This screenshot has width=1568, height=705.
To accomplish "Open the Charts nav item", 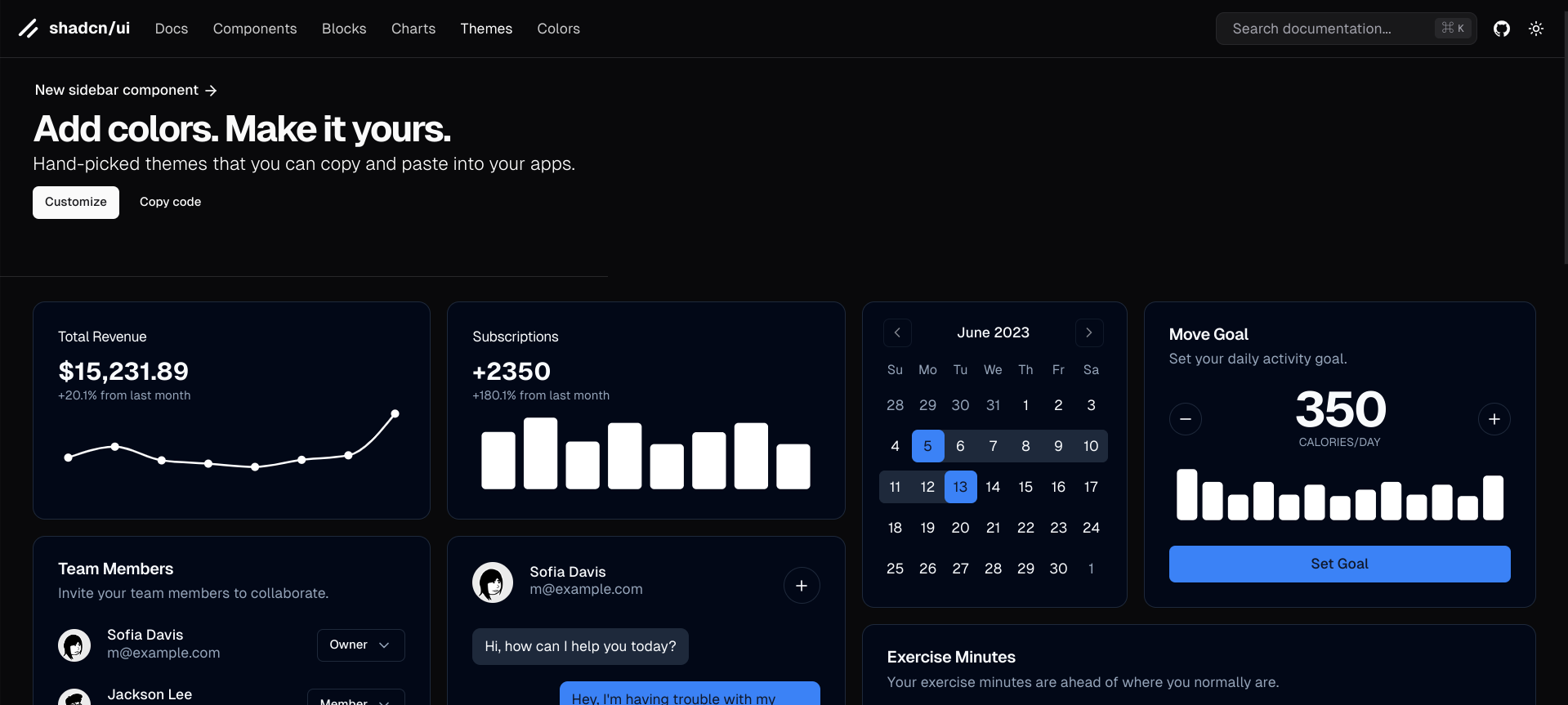I will tap(413, 29).
